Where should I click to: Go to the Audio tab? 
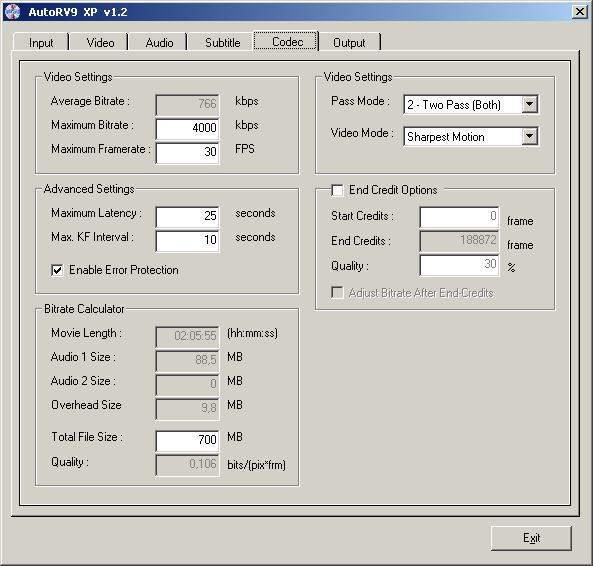click(x=159, y=42)
